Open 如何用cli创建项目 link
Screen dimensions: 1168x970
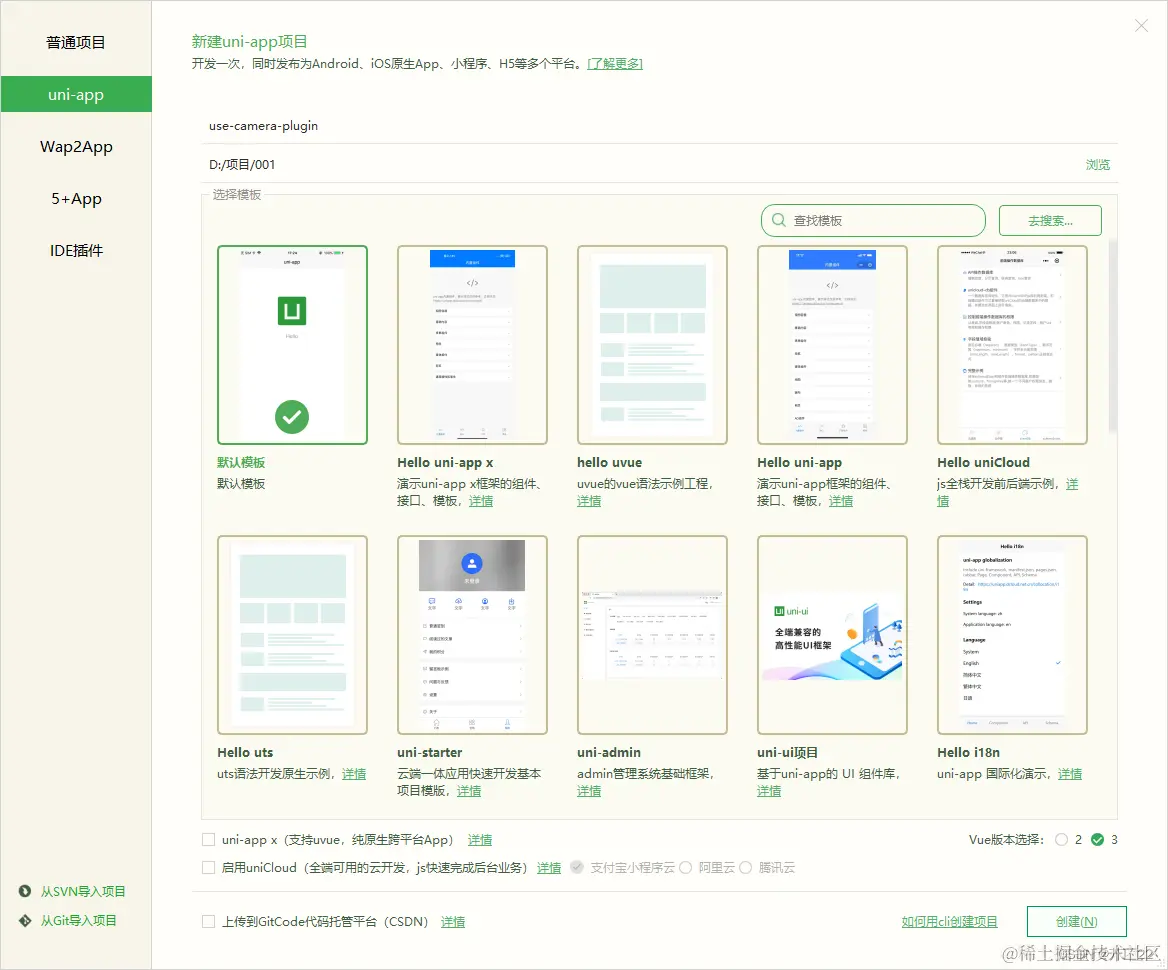pyautogui.click(x=949, y=922)
